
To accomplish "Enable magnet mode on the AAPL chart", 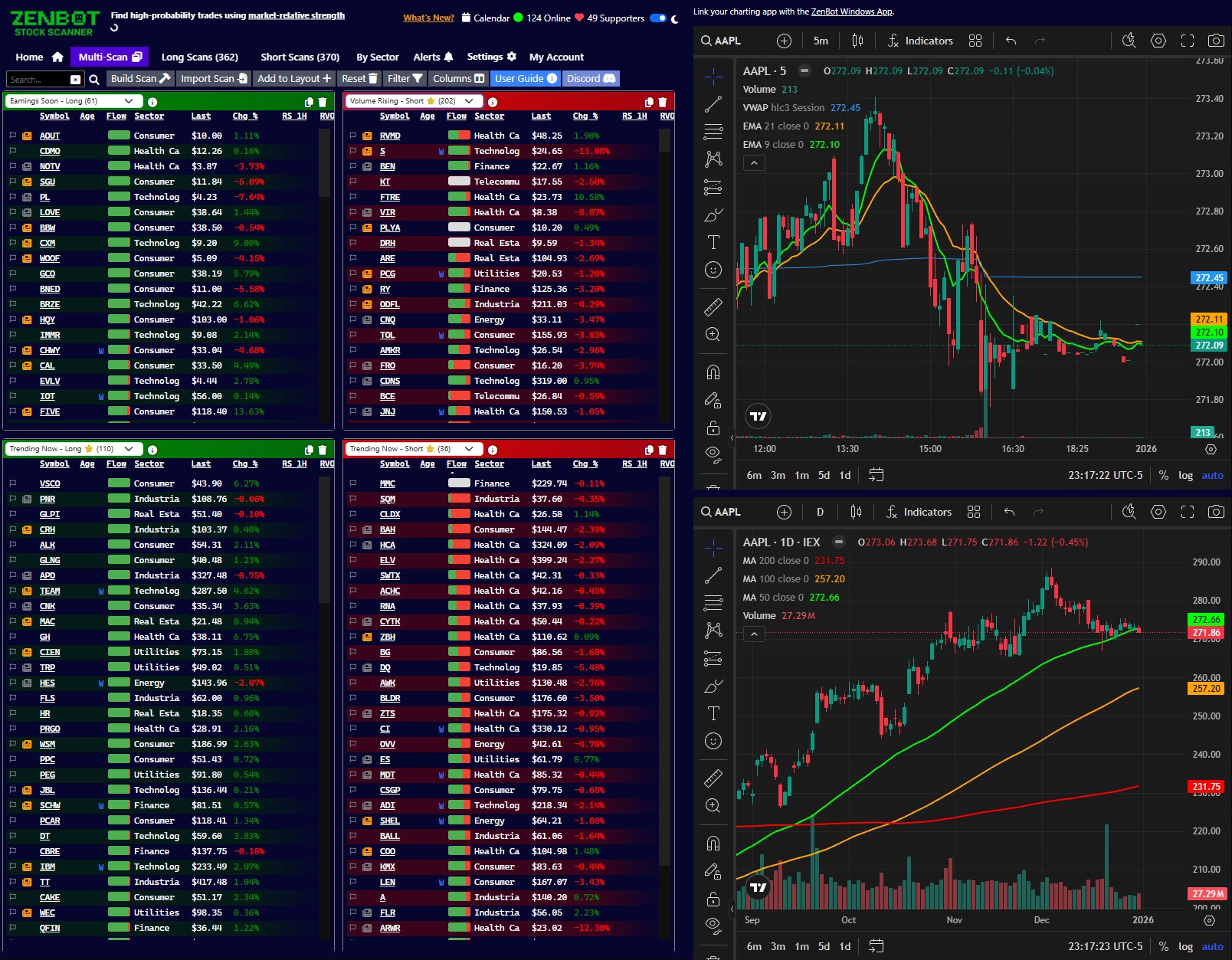I will point(713,370).
